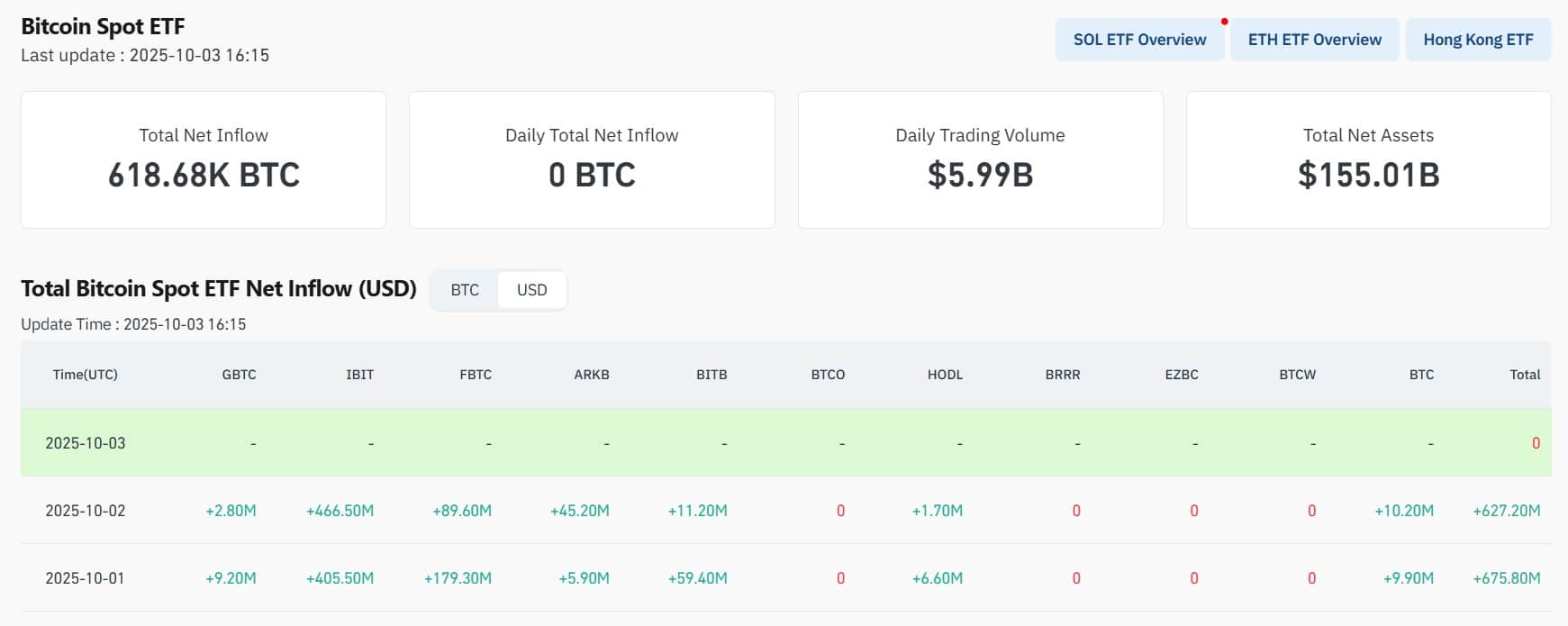
Task: Select the Total Net Inflow card
Action: pos(204,159)
